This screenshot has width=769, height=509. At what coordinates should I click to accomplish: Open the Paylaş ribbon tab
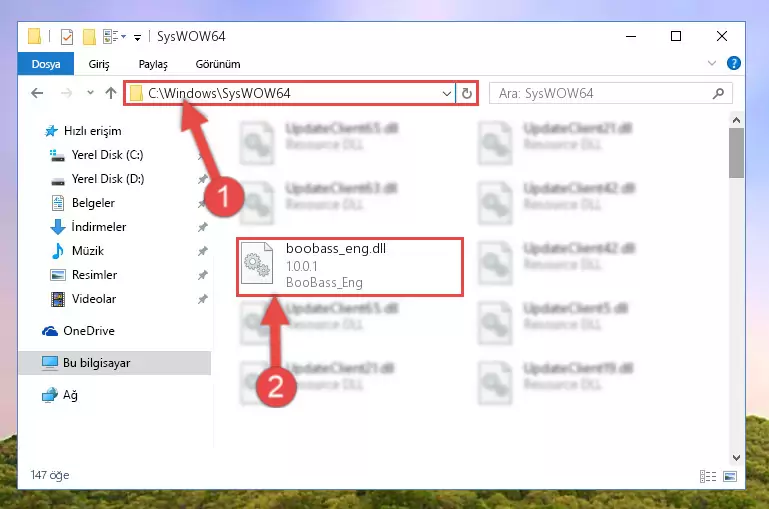153,64
